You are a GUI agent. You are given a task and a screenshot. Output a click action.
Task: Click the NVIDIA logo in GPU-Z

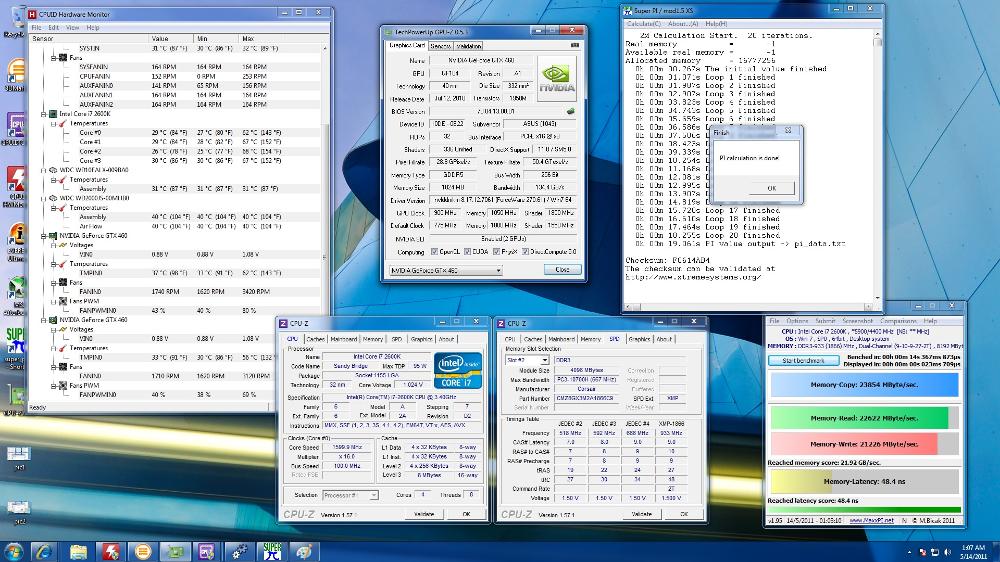557,78
